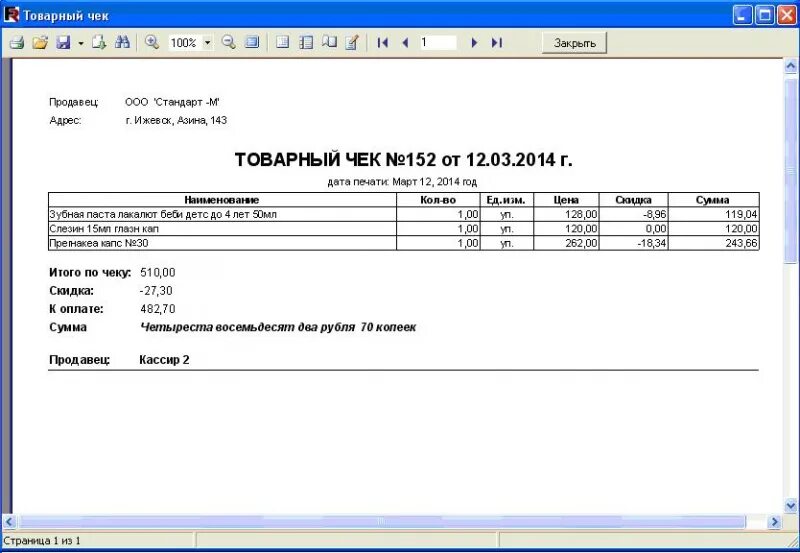
Task: Zoom in with the magnifier plus icon
Action: click(x=152, y=43)
